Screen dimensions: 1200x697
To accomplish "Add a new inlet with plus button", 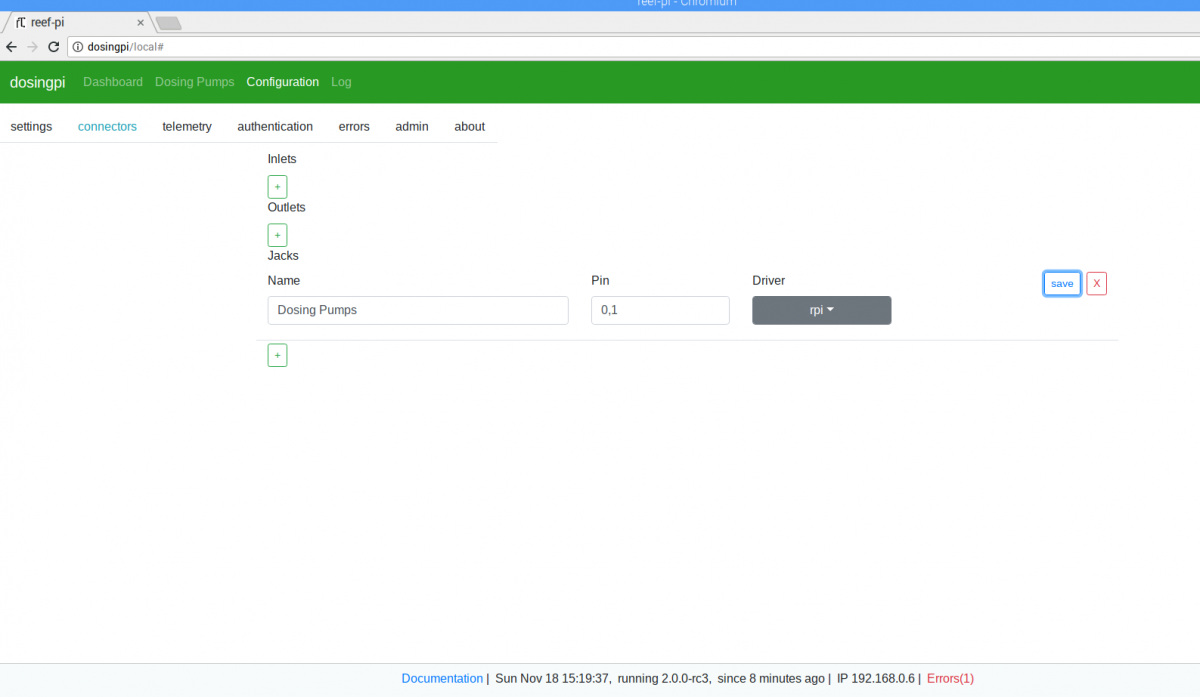I will 277,187.
